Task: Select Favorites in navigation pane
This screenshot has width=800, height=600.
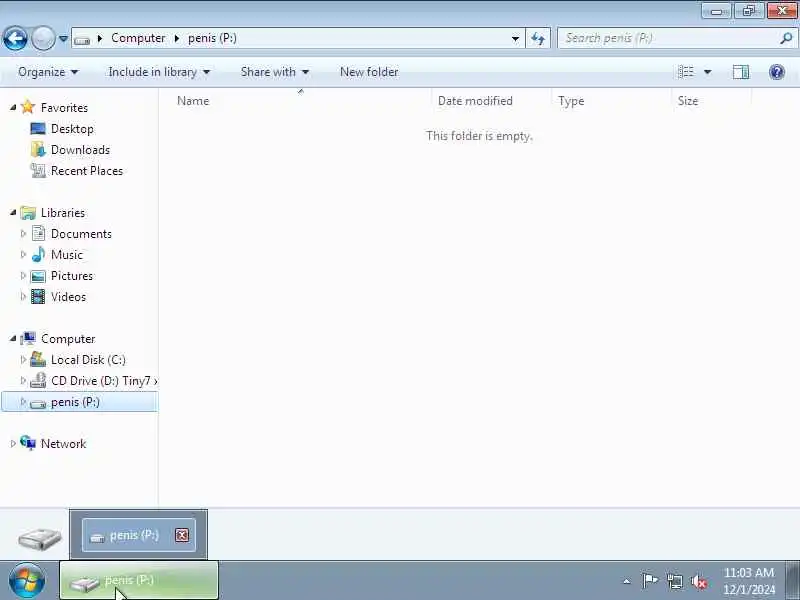Action: click(64, 108)
